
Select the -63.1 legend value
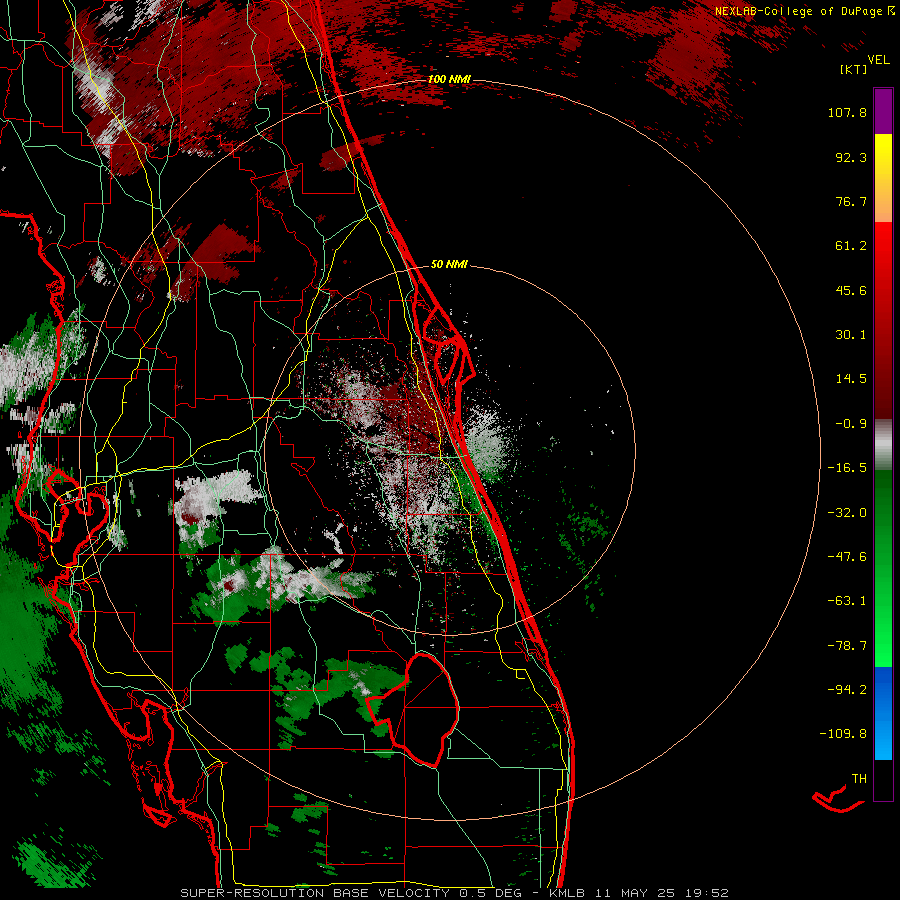[847, 601]
